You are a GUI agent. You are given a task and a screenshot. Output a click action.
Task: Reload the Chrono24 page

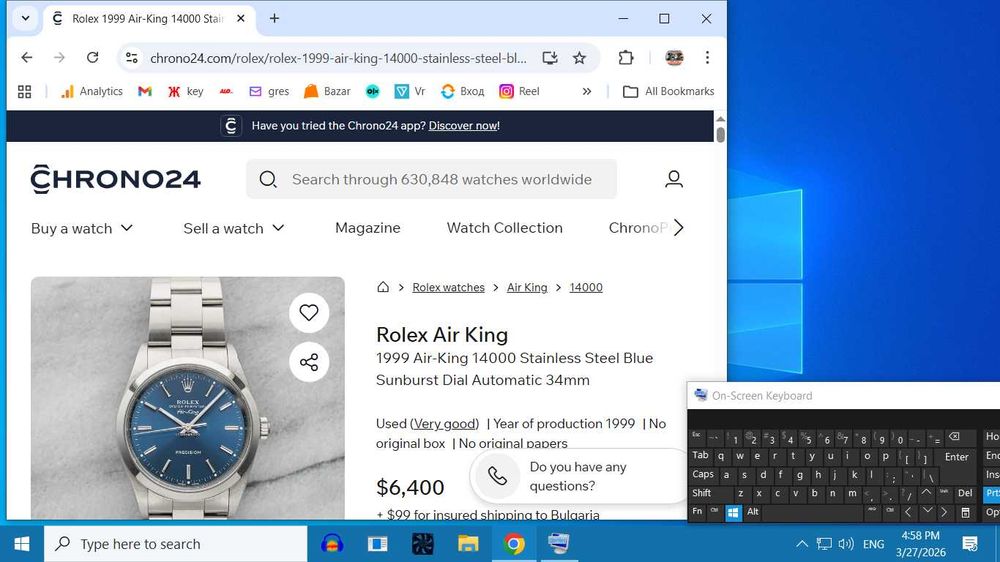pos(92,58)
